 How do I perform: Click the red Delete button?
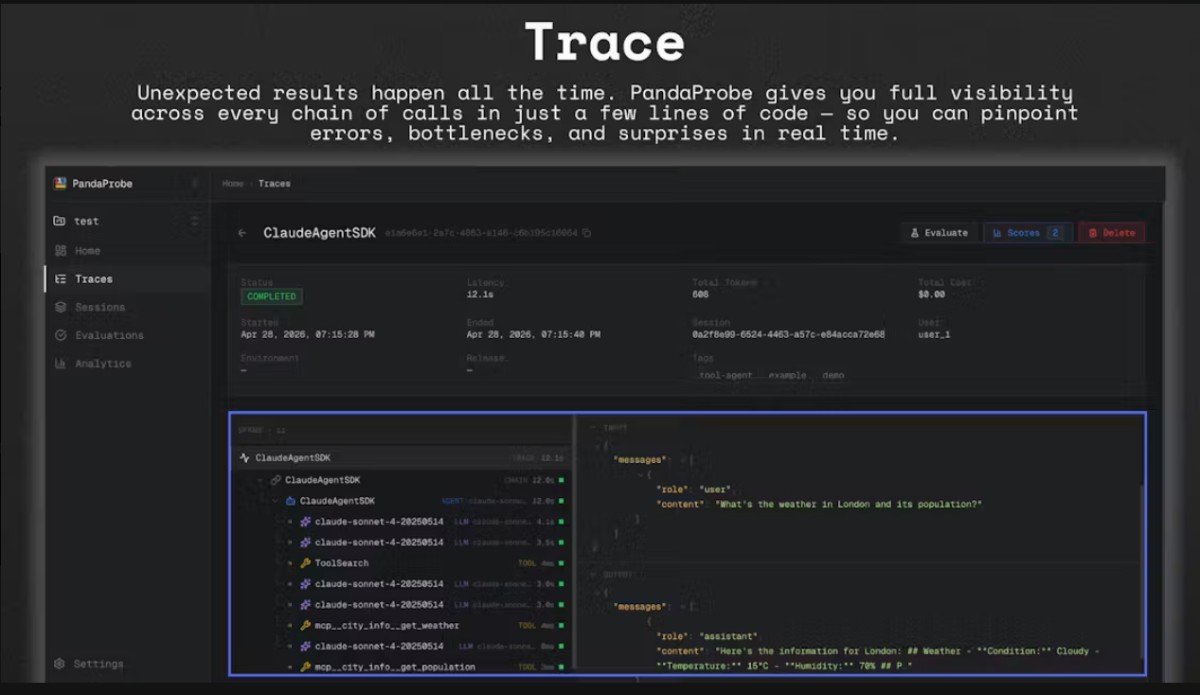coord(1112,233)
